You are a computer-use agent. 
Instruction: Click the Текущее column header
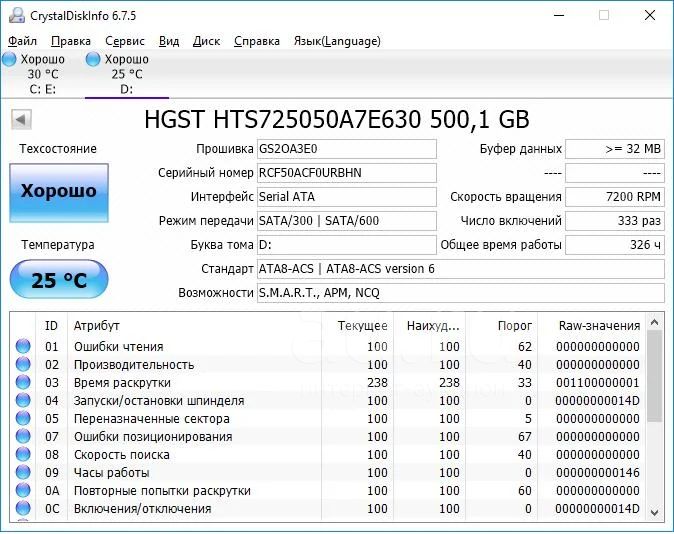(357, 326)
